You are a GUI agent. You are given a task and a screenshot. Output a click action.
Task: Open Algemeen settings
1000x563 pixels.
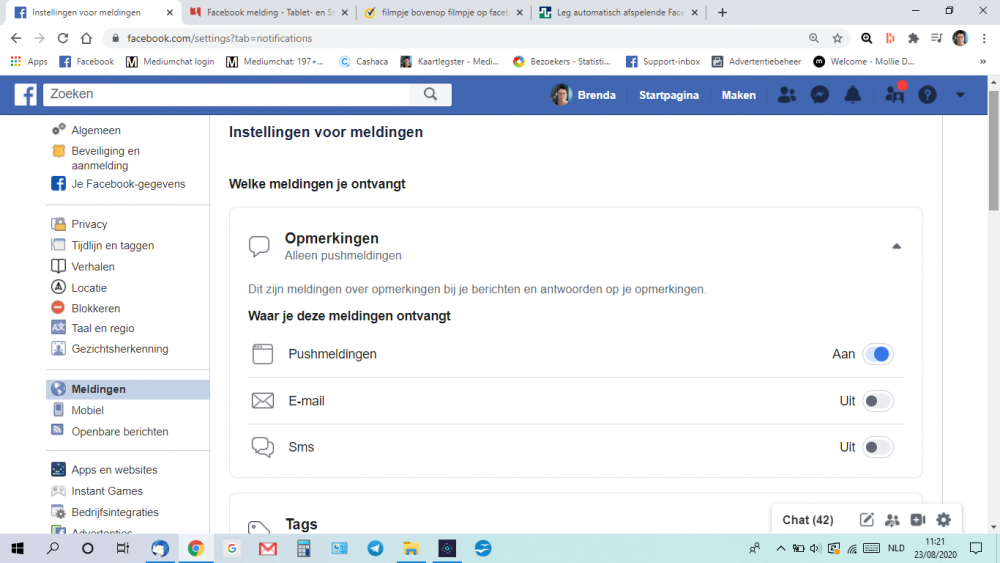click(96, 130)
